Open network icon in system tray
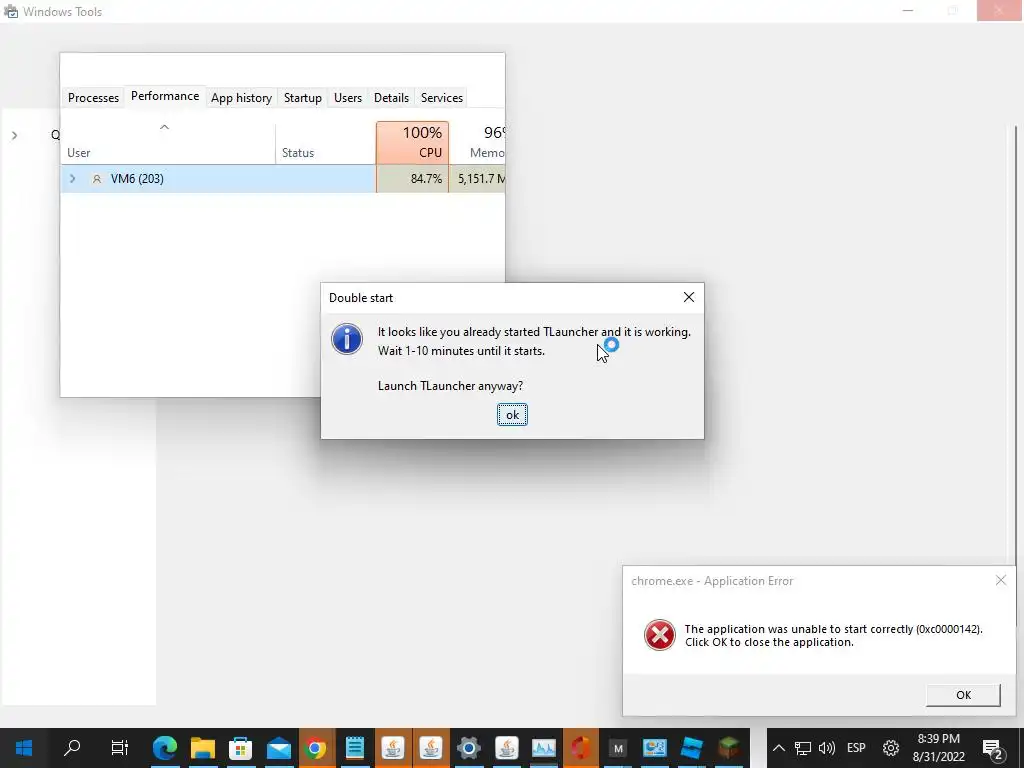This screenshot has width=1024, height=768. pyautogui.click(x=803, y=748)
